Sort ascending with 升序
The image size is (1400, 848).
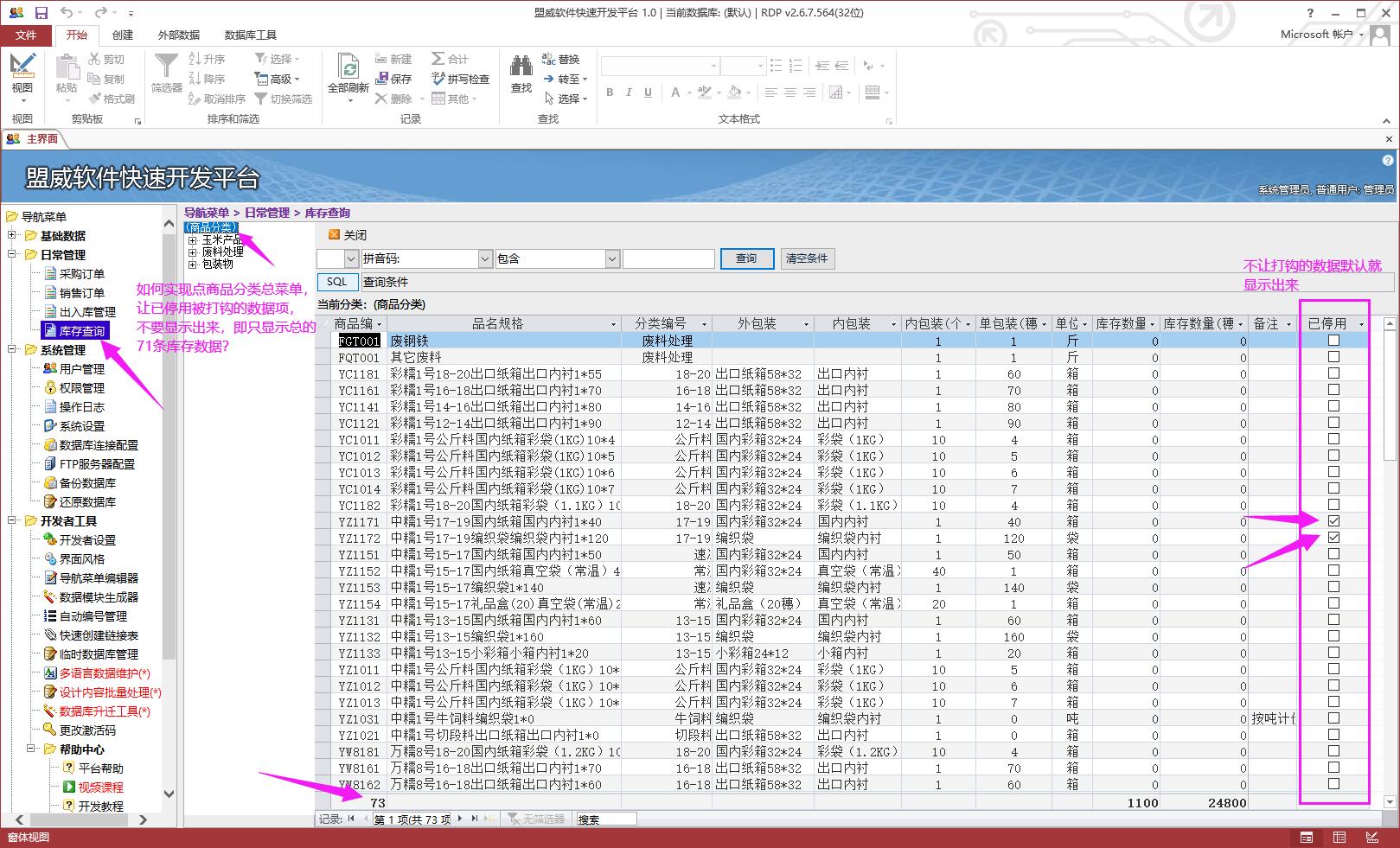point(207,59)
